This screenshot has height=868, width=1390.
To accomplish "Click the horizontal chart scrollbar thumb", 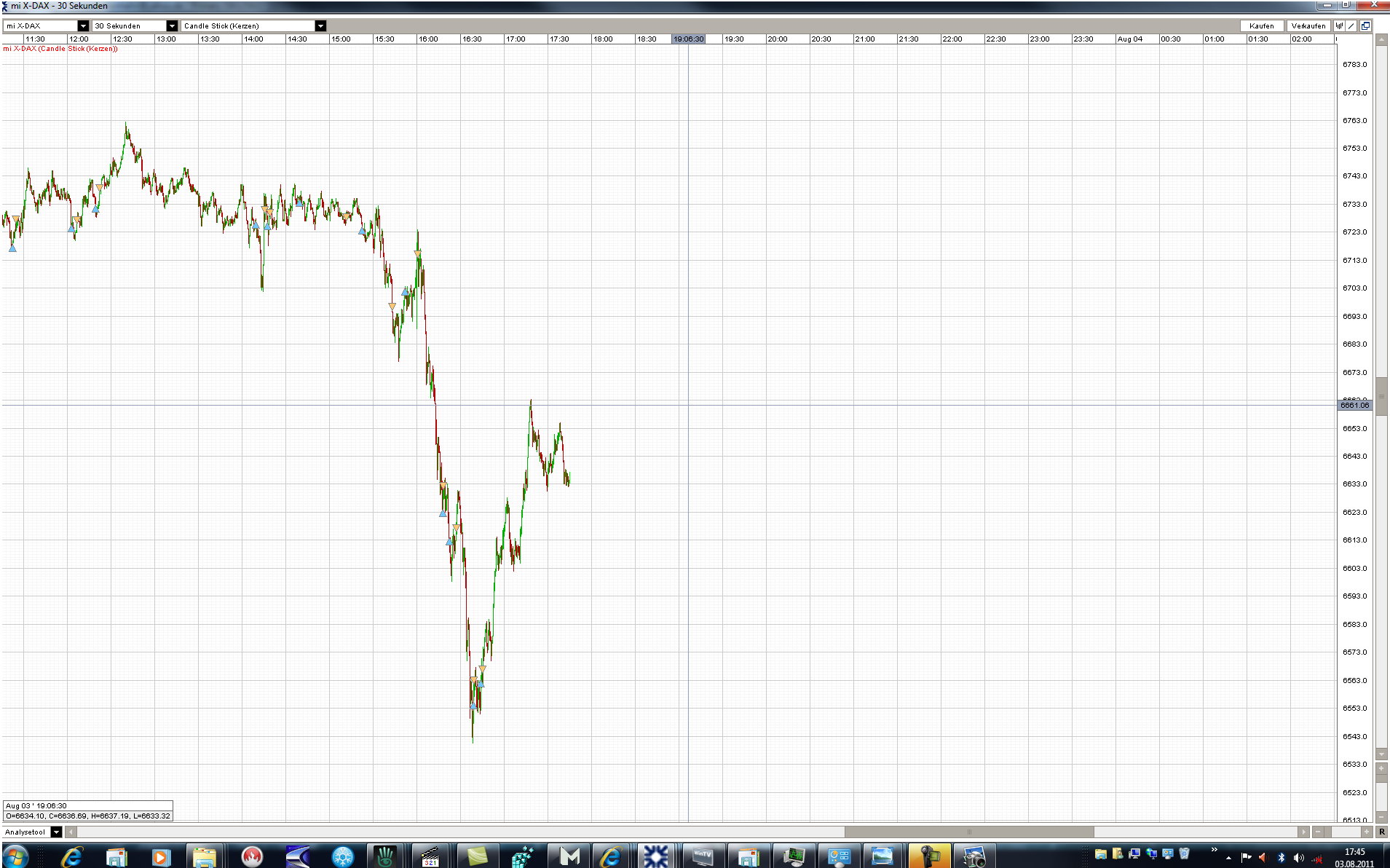I will [x=969, y=832].
